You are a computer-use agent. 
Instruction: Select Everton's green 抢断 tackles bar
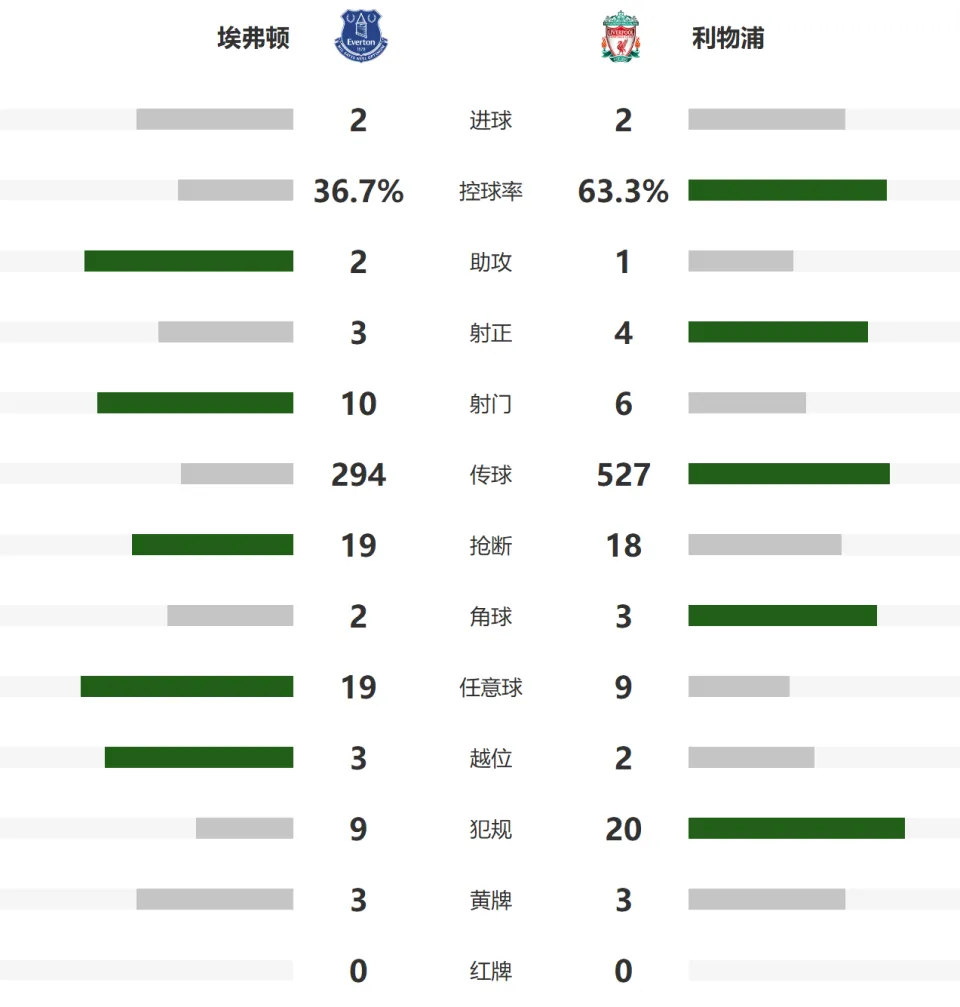[213, 545]
